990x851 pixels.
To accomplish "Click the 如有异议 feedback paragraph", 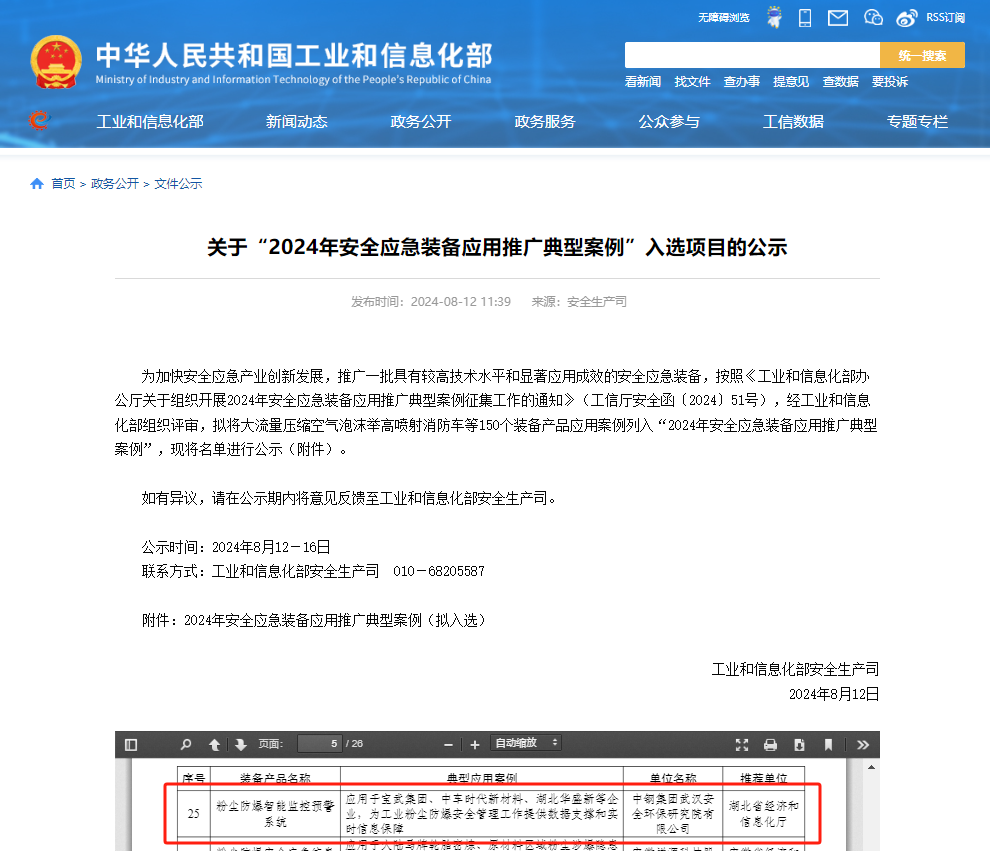I will [x=349, y=498].
